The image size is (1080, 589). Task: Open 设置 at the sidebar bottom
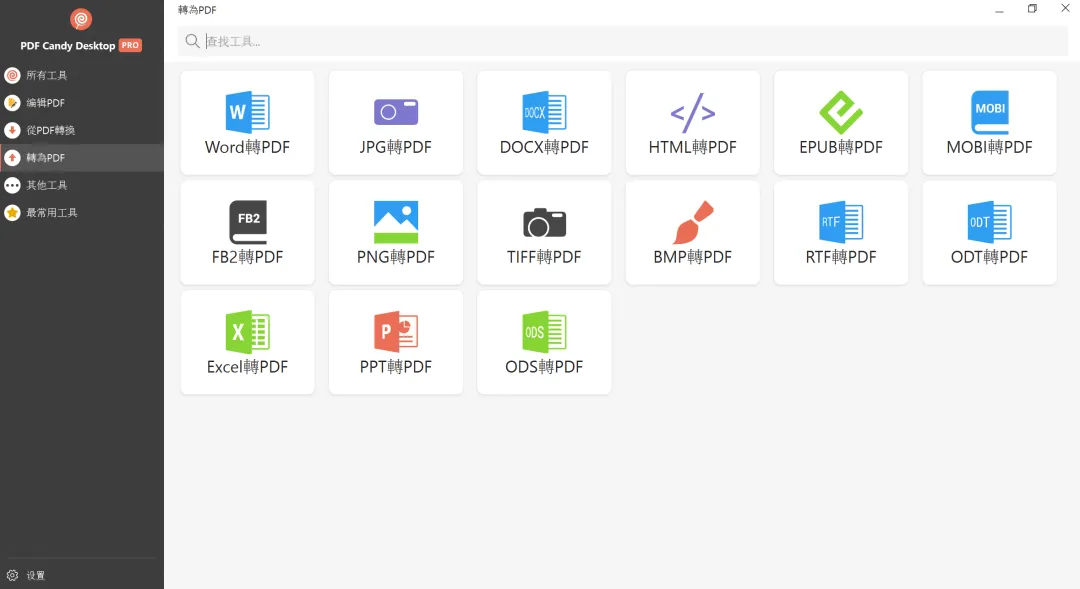[82, 575]
